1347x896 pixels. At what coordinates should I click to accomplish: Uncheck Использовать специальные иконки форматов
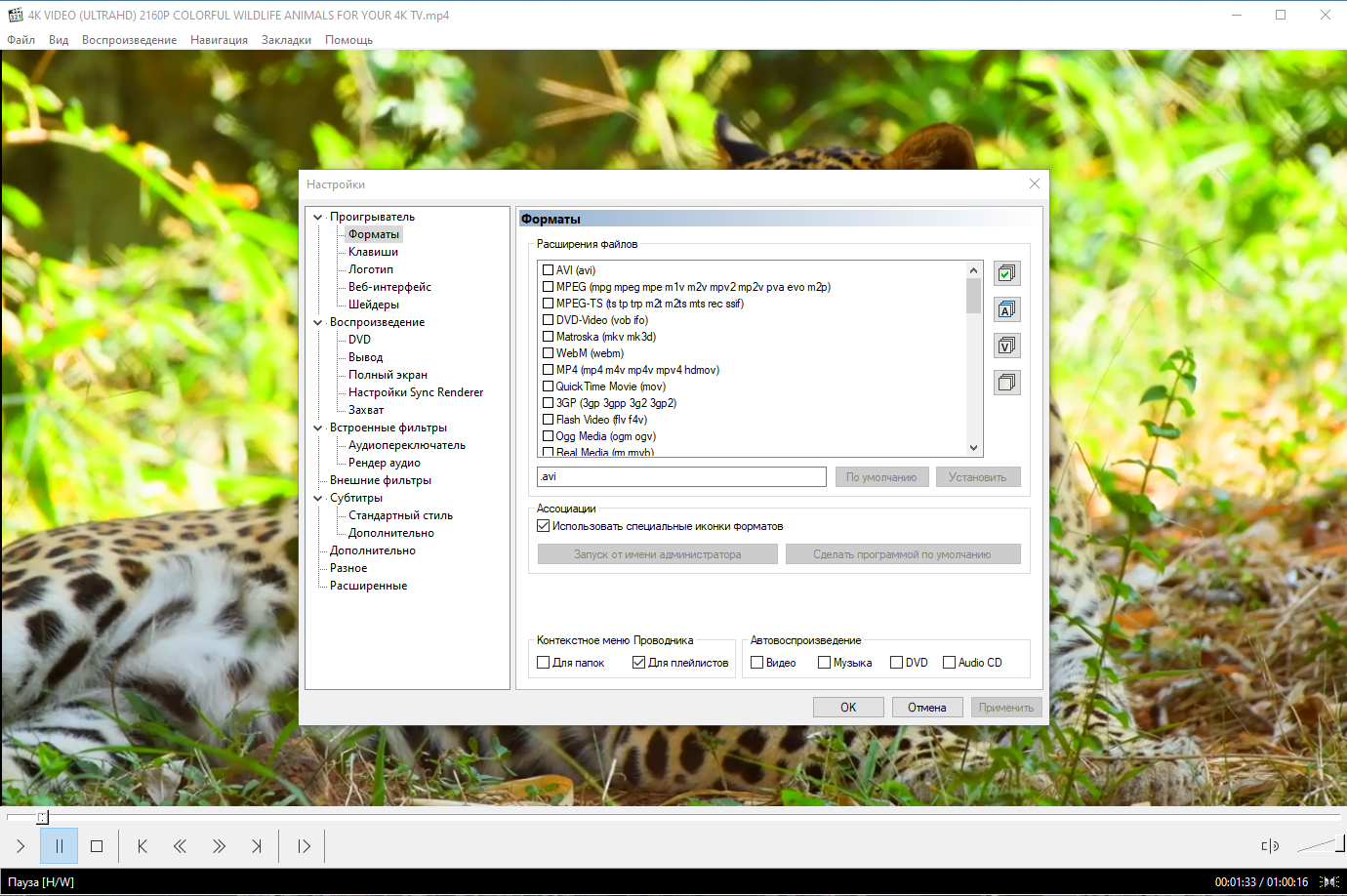click(x=544, y=526)
